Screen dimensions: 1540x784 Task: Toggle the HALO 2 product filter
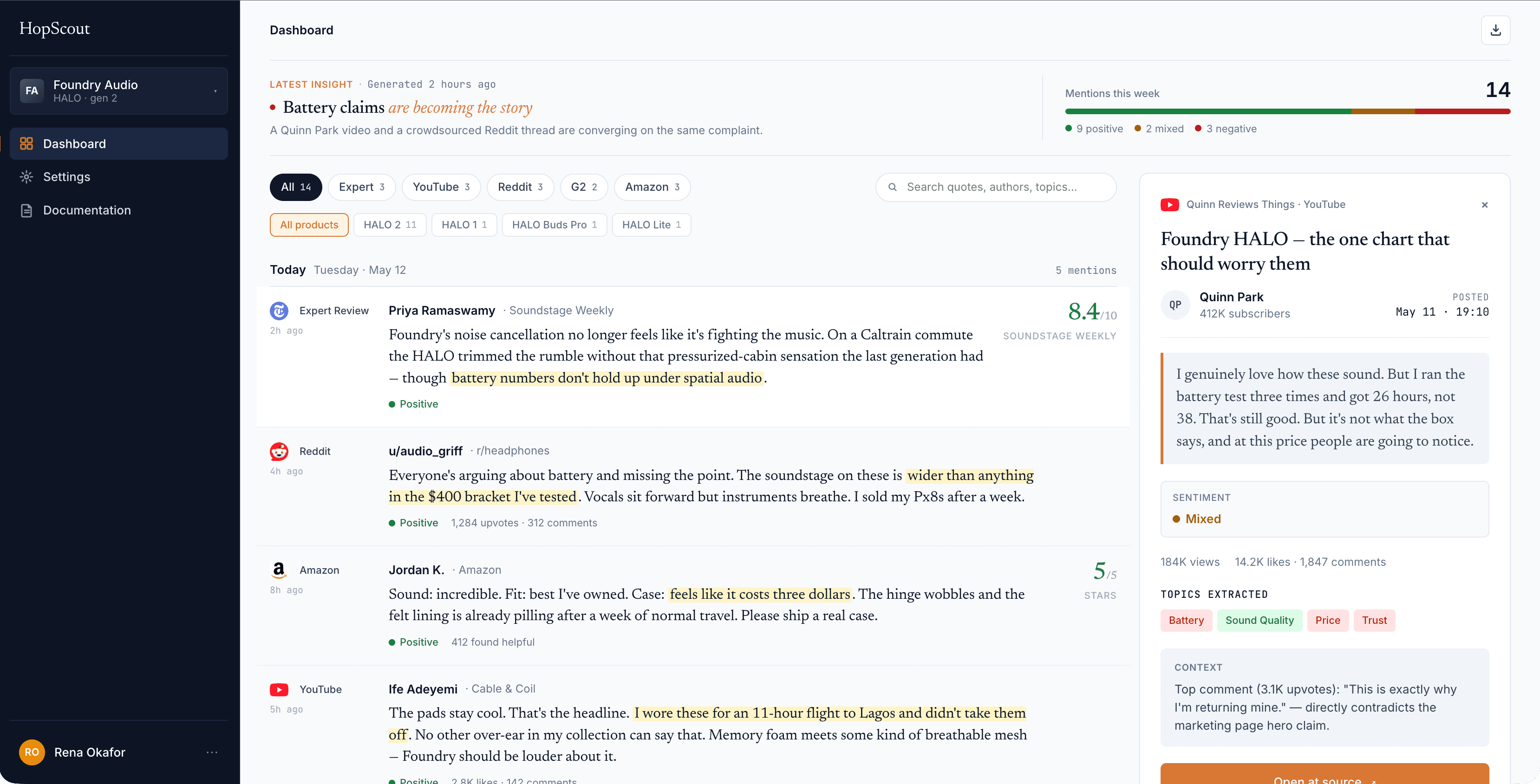390,225
